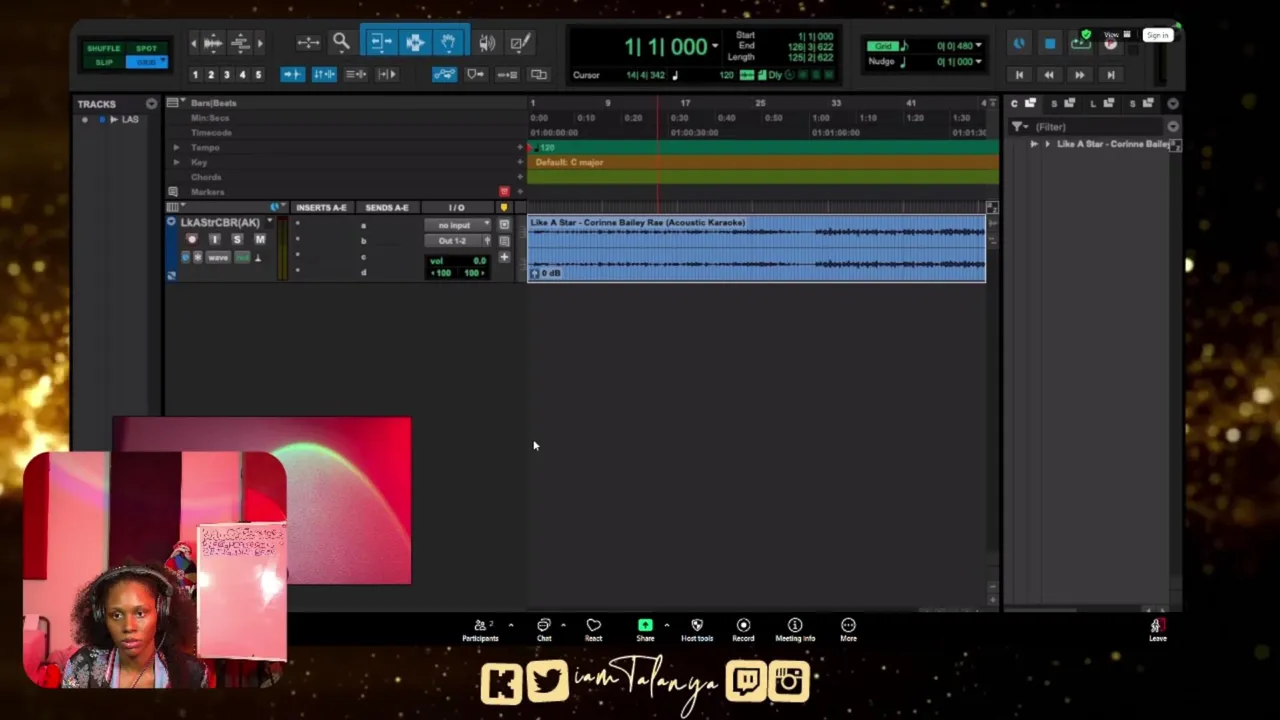Toggle Insertion Follows Playback

pyautogui.click(x=387, y=74)
